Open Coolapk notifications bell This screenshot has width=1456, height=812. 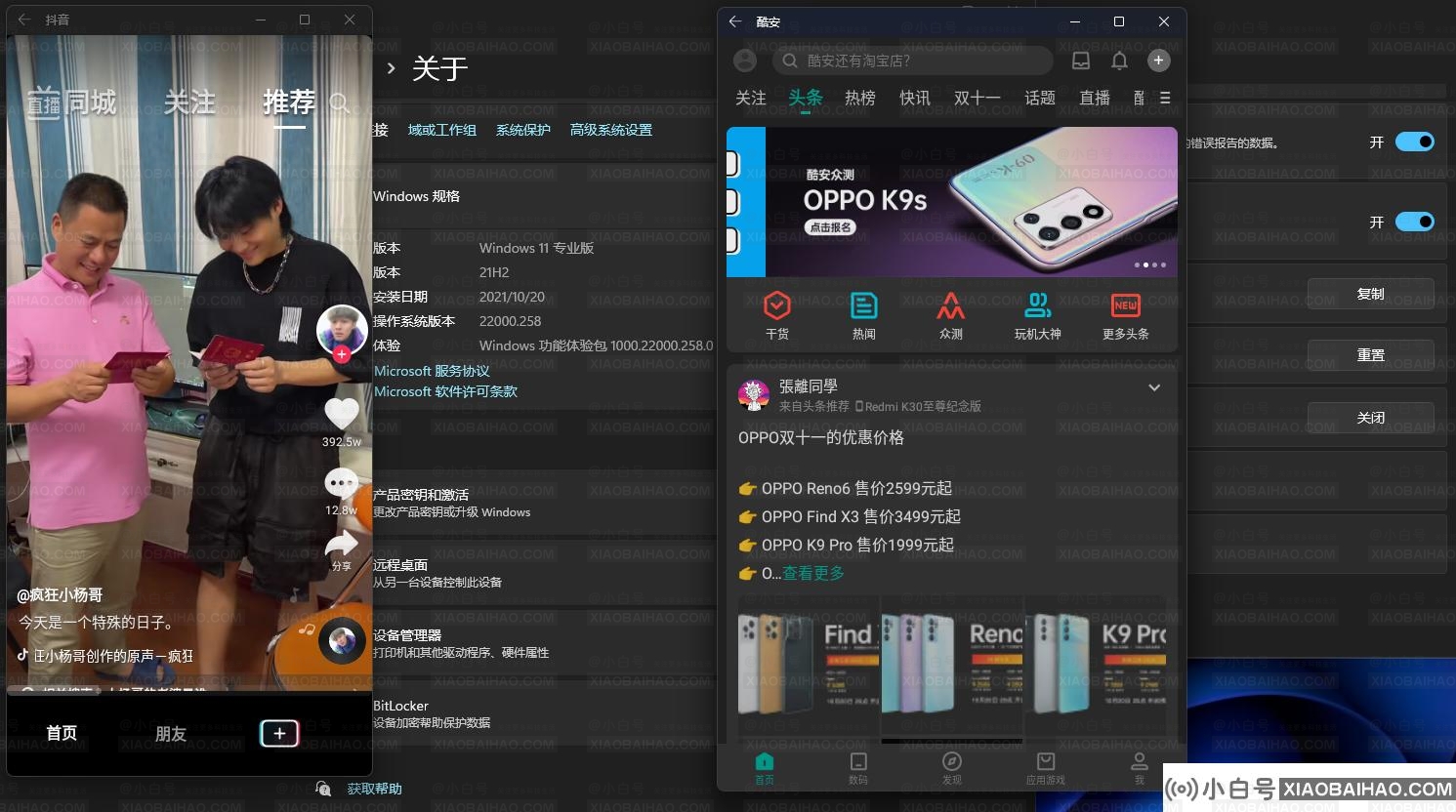(1120, 61)
